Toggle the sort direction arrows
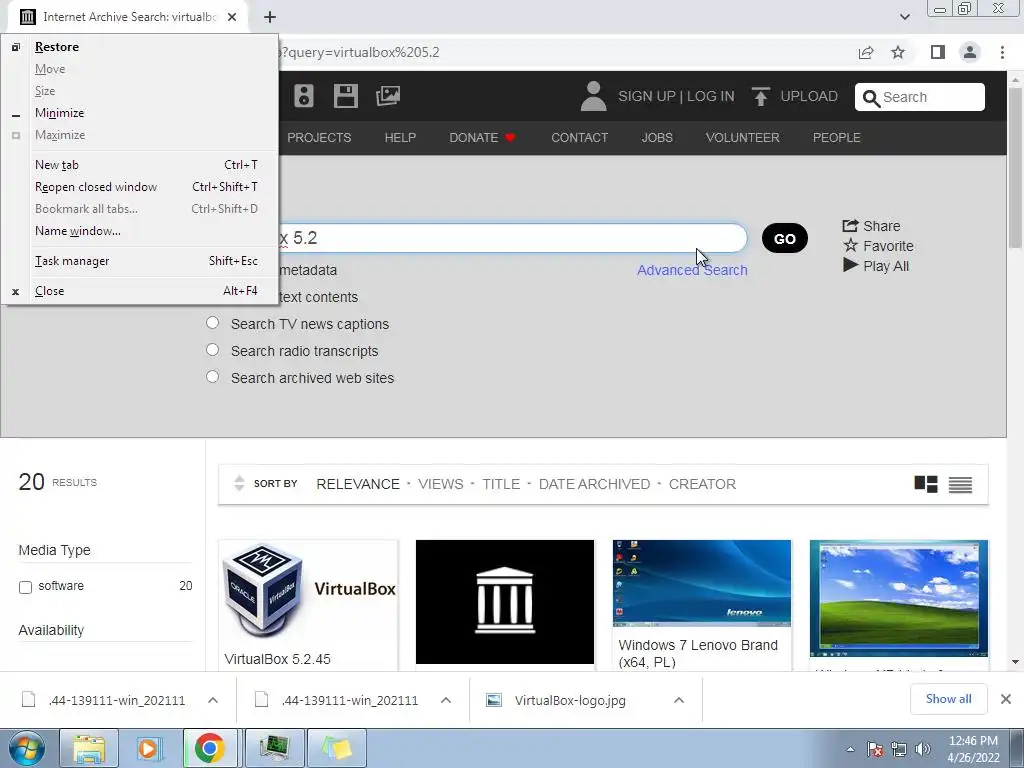The height and width of the screenshot is (768, 1024). click(x=239, y=483)
